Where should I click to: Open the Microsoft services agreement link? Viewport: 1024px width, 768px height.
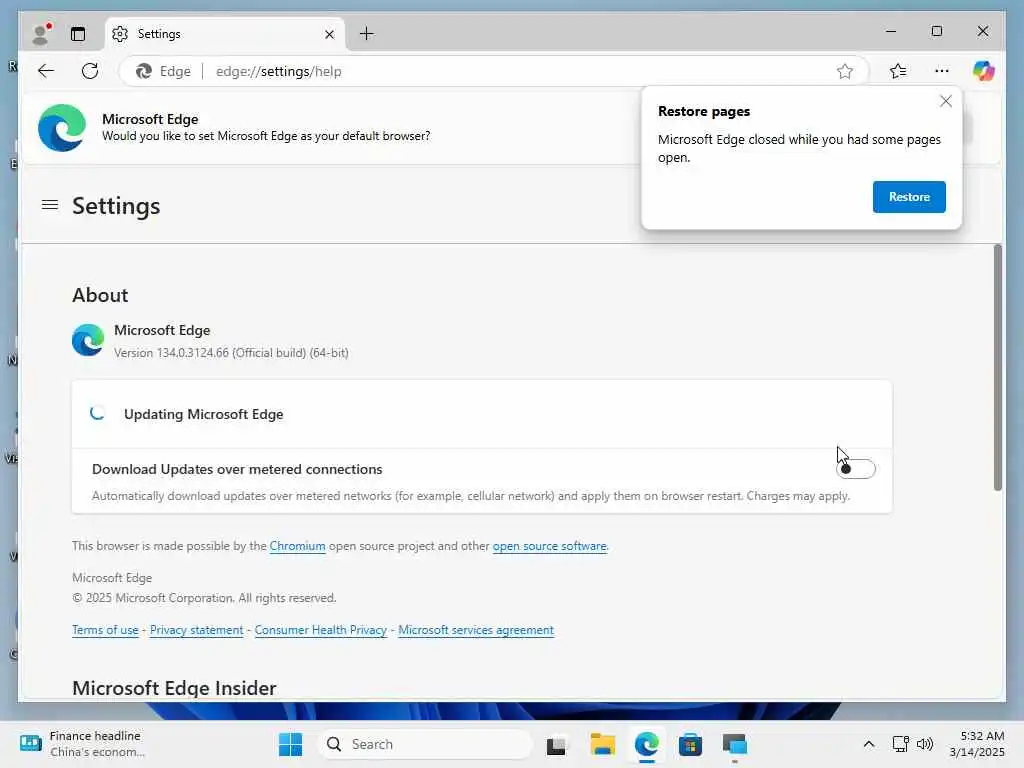coord(476,630)
